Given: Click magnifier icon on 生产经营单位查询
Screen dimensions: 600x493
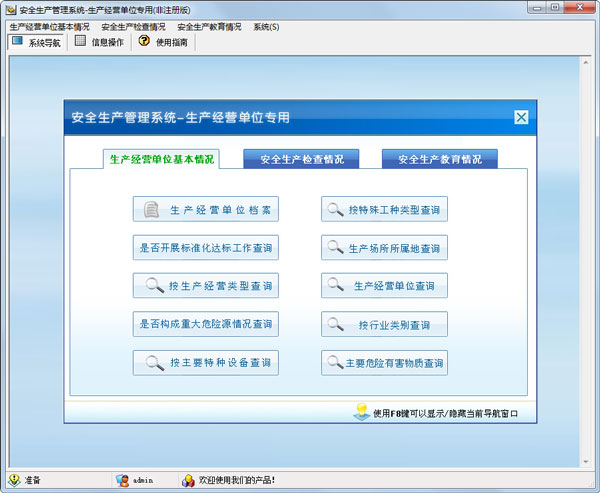Looking at the screenshot, I should (x=335, y=284).
